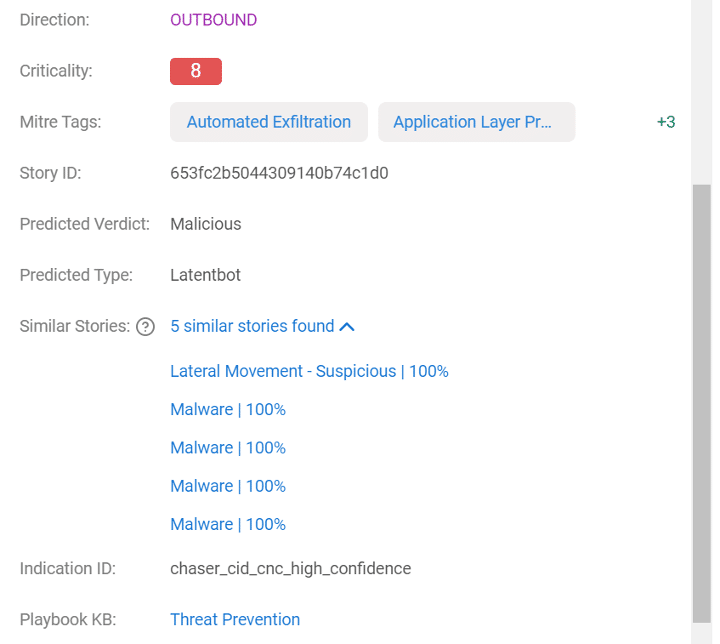Click the Story ID value 653fc2b5044309140b74c1d0
The image size is (720, 644).
pos(279,173)
